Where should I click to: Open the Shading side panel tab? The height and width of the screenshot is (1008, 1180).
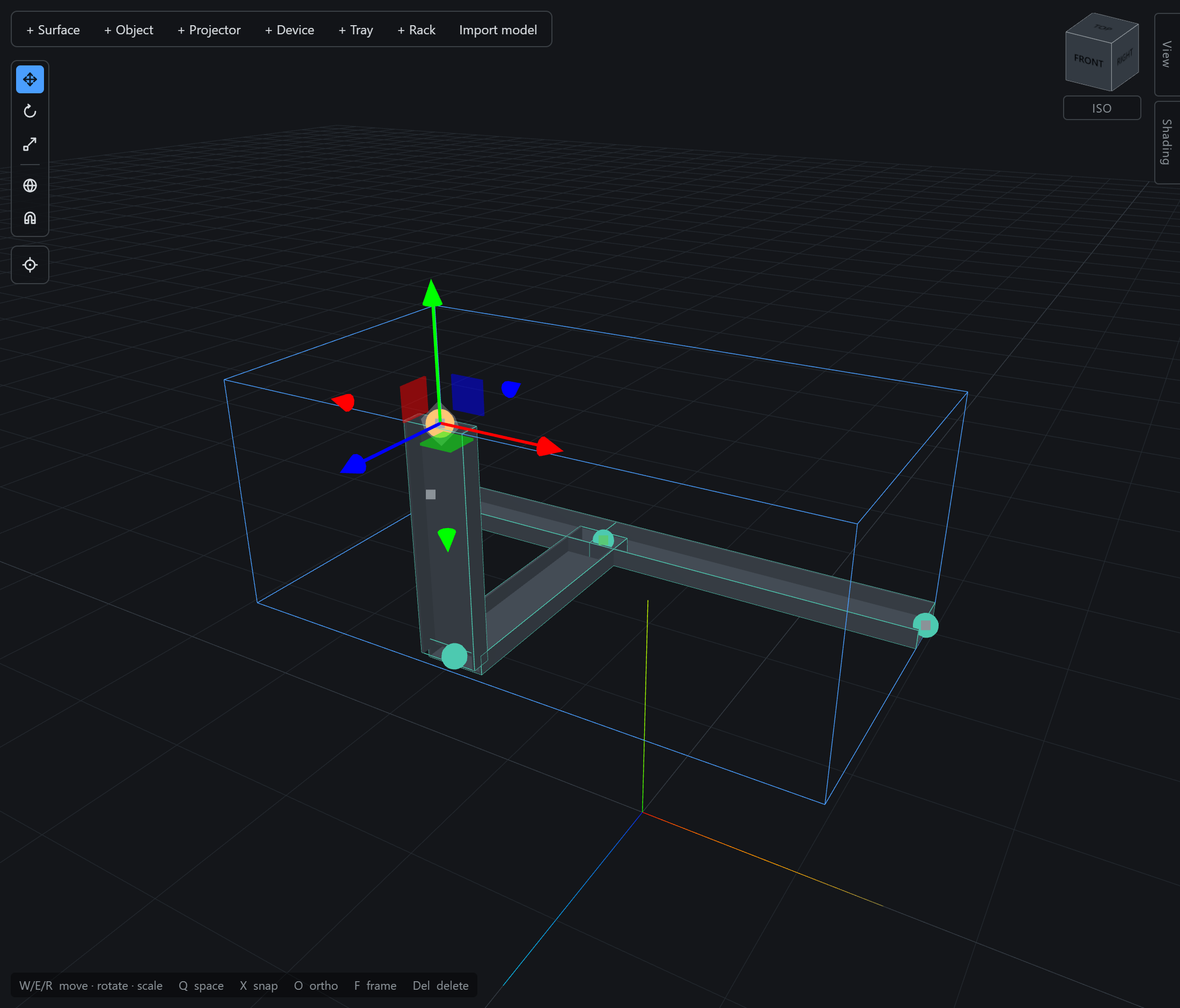click(1167, 142)
